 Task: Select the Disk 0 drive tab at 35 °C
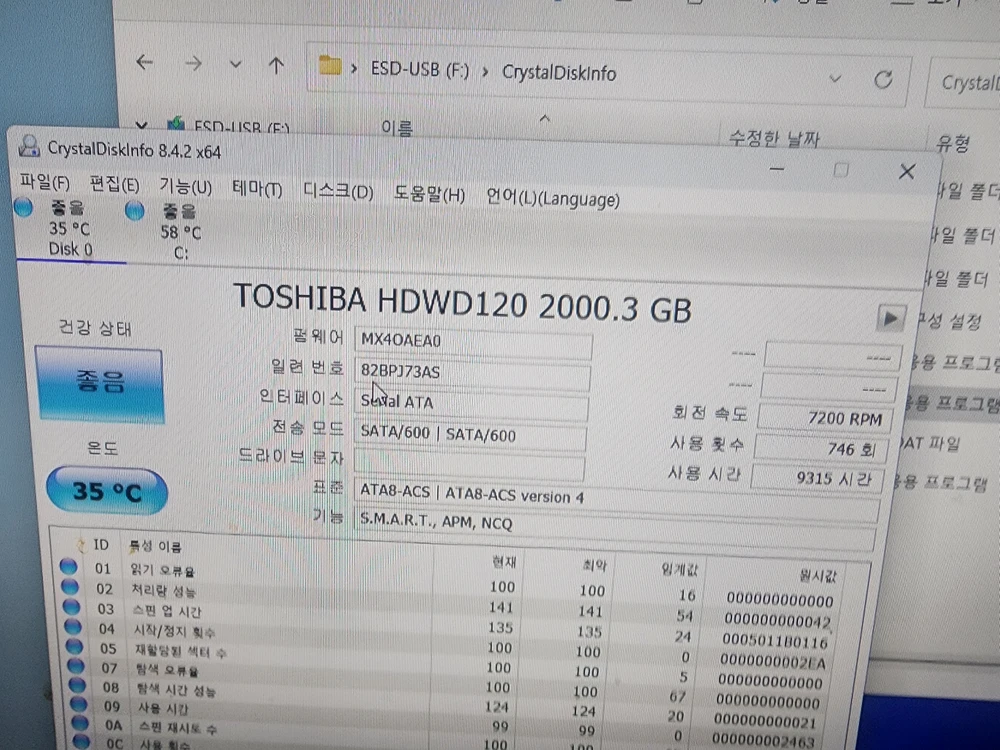(x=70, y=228)
